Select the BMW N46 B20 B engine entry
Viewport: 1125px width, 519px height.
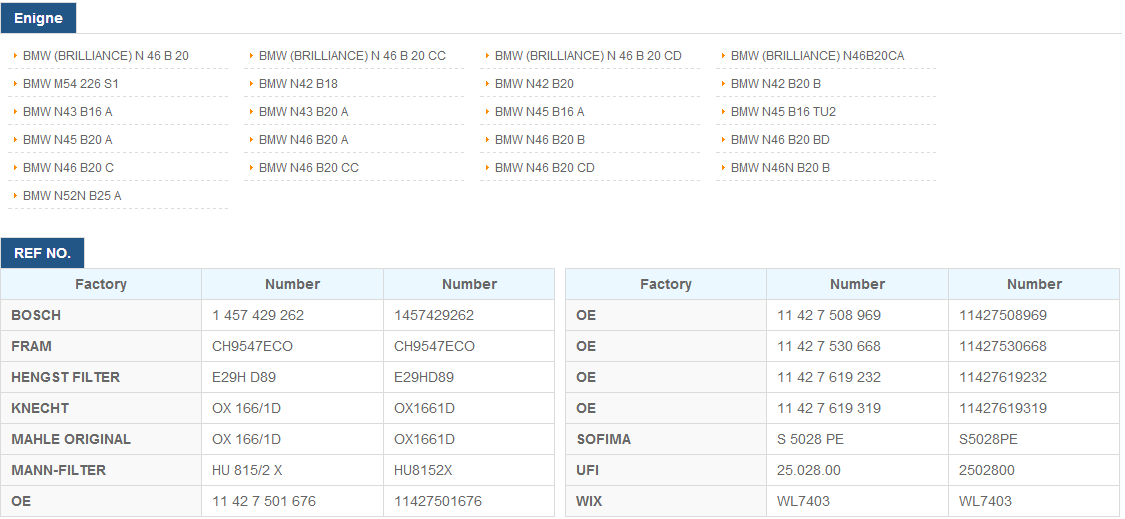540,139
